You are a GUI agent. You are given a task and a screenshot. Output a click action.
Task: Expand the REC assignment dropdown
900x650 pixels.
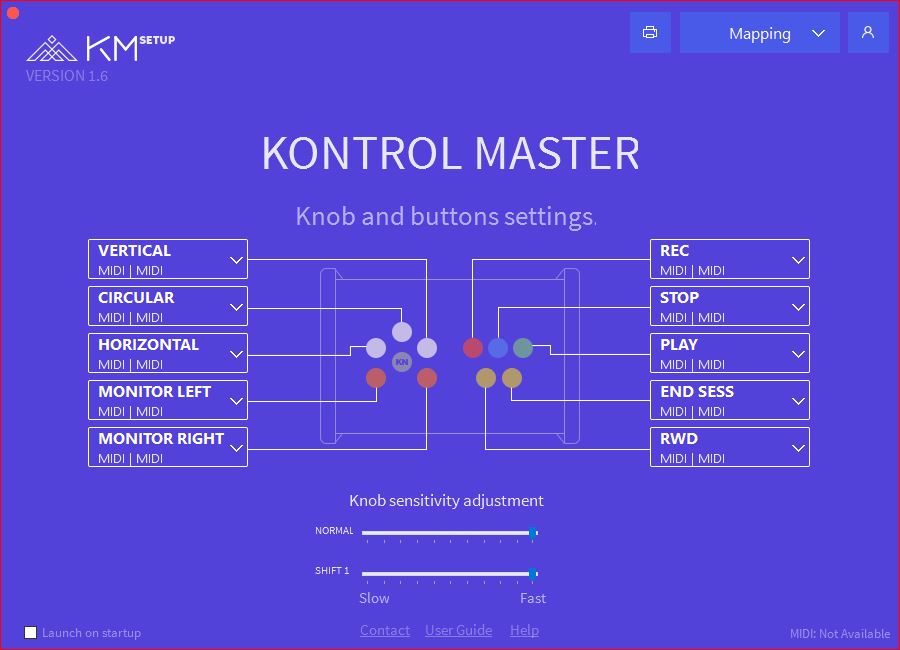coord(730,259)
